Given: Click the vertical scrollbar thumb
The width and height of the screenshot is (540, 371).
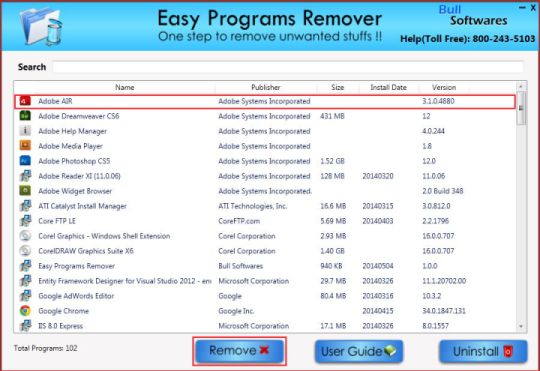Looking at the screenshot, I should click(521, 108).
